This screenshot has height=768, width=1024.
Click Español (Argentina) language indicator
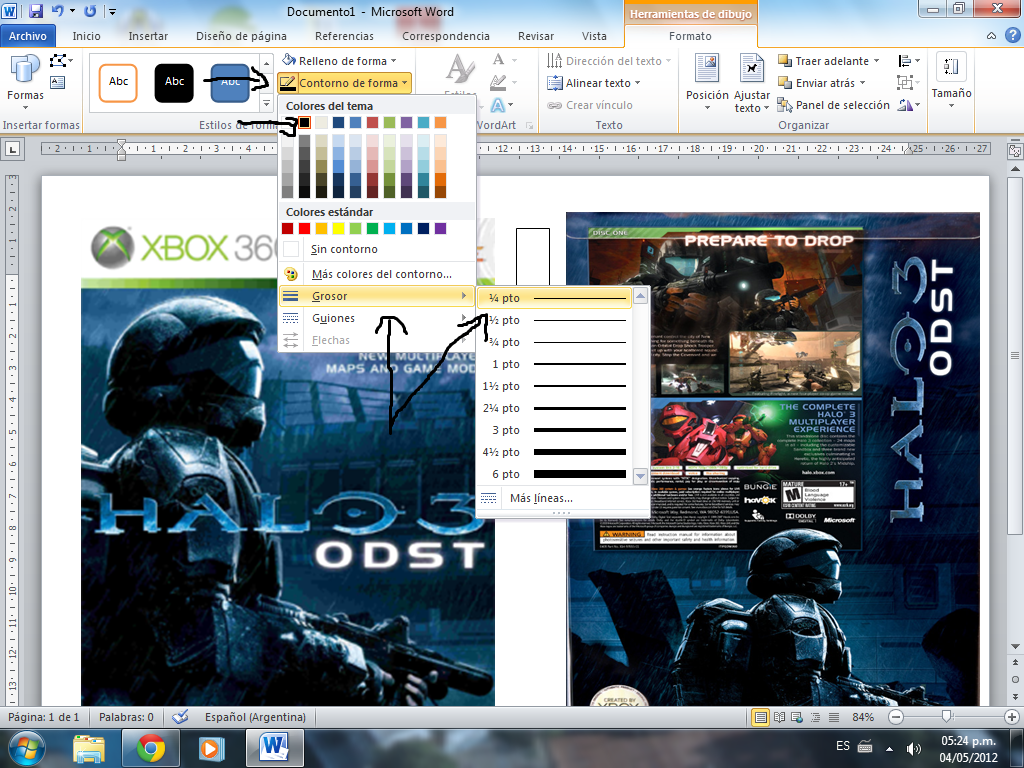coord(255,717)
